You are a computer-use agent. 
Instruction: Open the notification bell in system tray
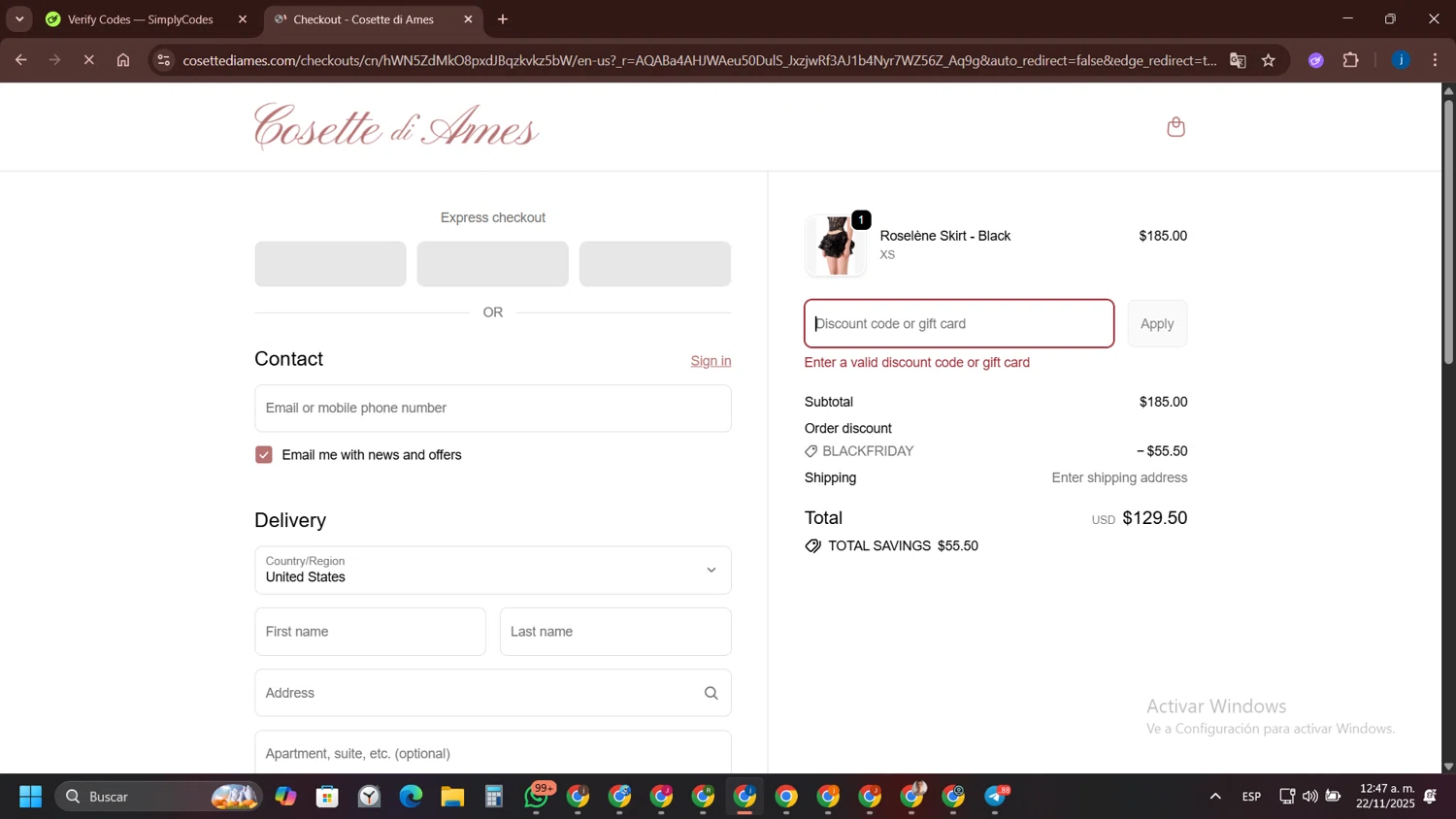[x=1430, y=797]
